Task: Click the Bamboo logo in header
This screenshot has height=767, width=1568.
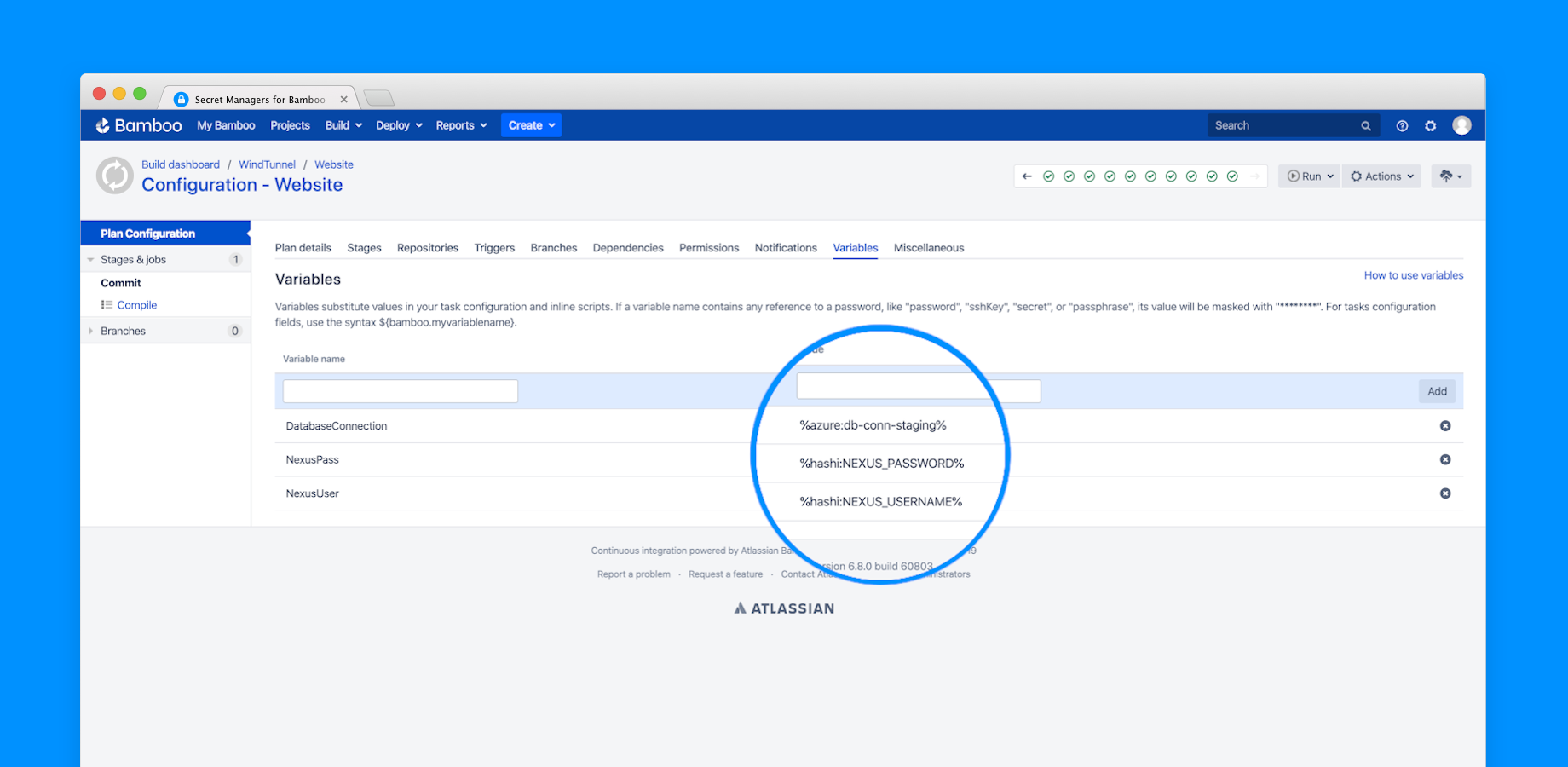Action: (138, 125)
